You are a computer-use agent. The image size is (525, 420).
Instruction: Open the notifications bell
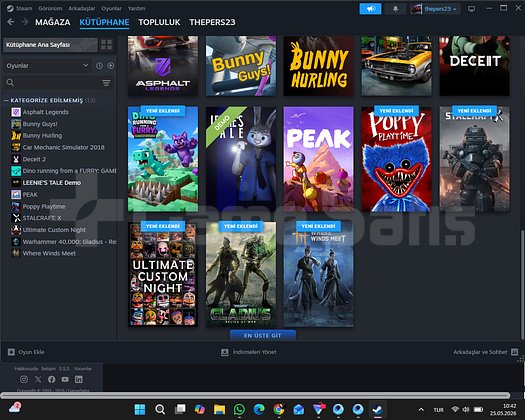(x=395, y=9)
